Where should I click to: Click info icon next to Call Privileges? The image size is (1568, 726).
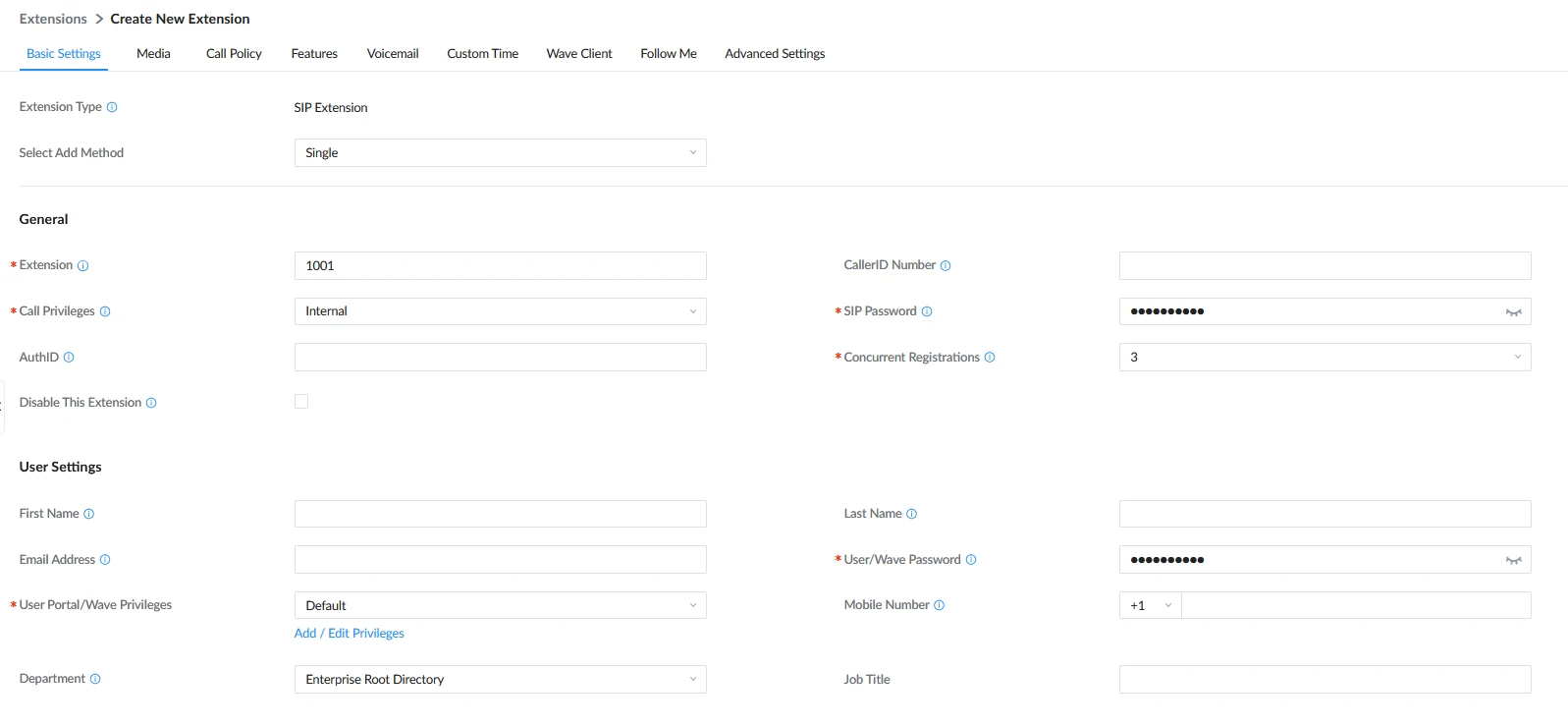(x=105, y=311)
